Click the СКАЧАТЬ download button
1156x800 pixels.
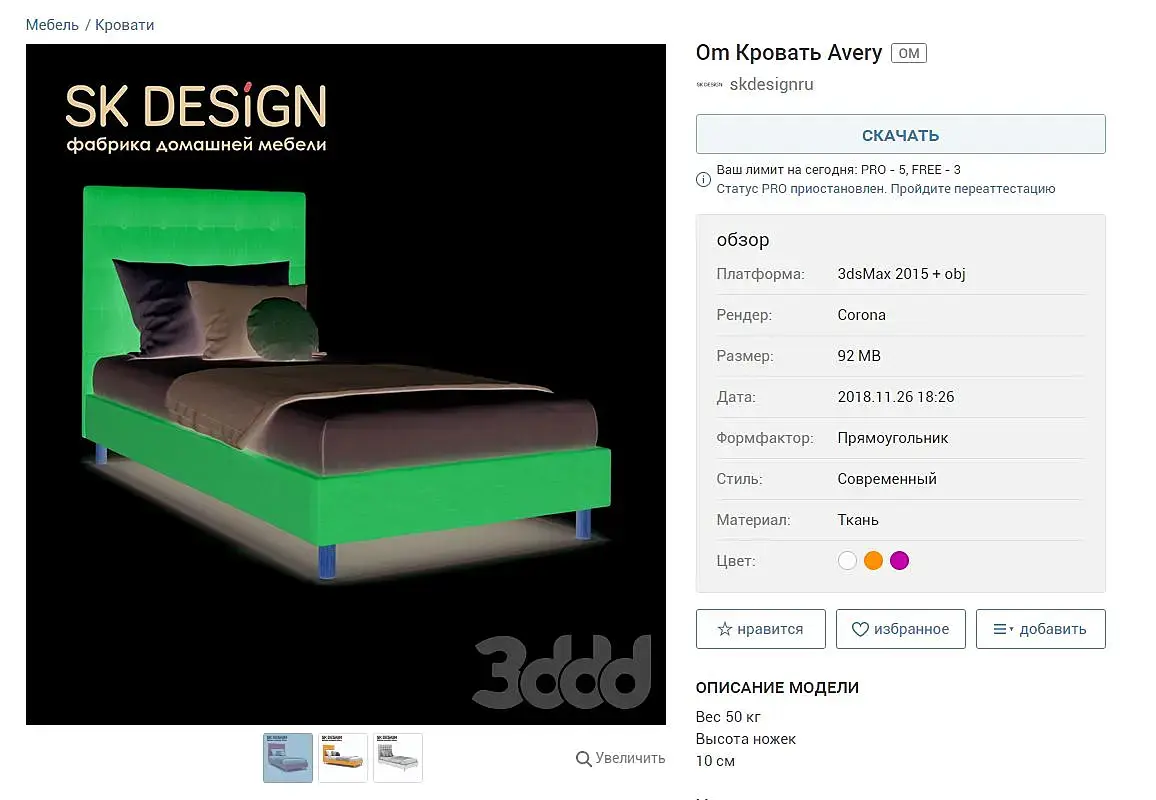click(x=900, y=134)
